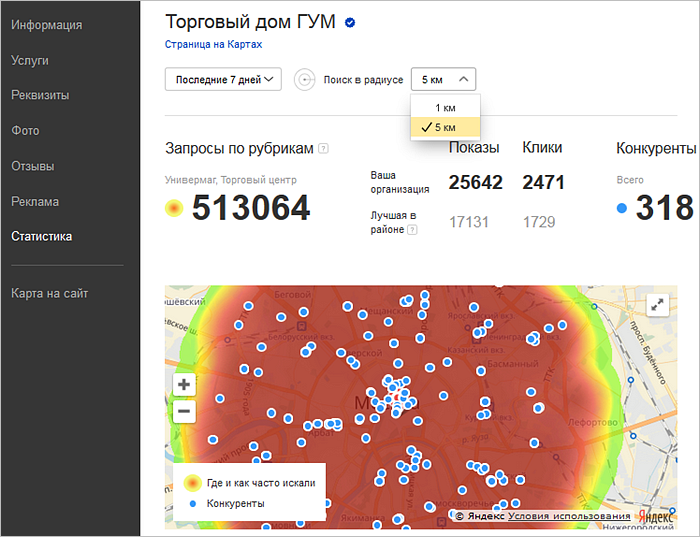Choose the 1 км option from the list
The height and width of the screenshot is (537, 700).
[x=445, y=108]
